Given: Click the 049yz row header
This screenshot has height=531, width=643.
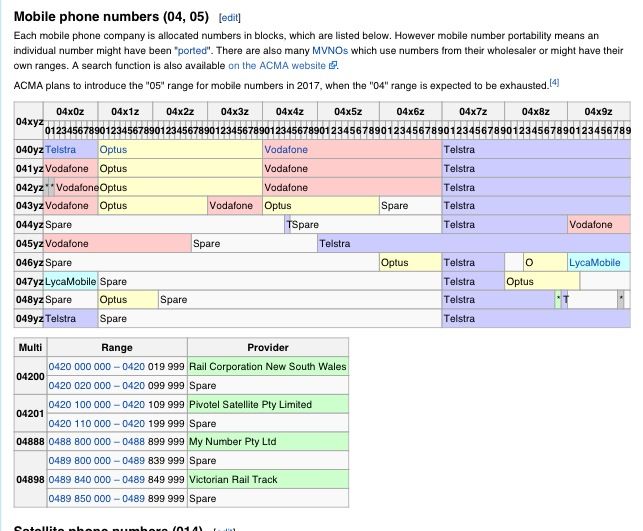Looking at the screenshot, I should tap(29, 319).
